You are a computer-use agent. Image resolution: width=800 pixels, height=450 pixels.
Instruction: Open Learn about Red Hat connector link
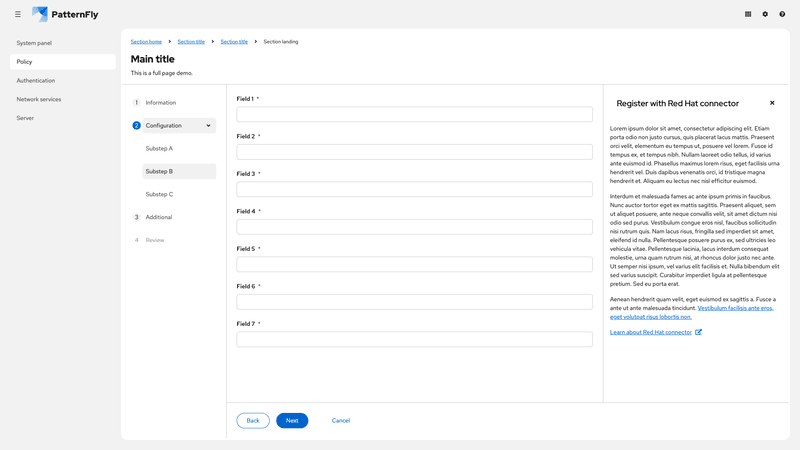(651, 332)
